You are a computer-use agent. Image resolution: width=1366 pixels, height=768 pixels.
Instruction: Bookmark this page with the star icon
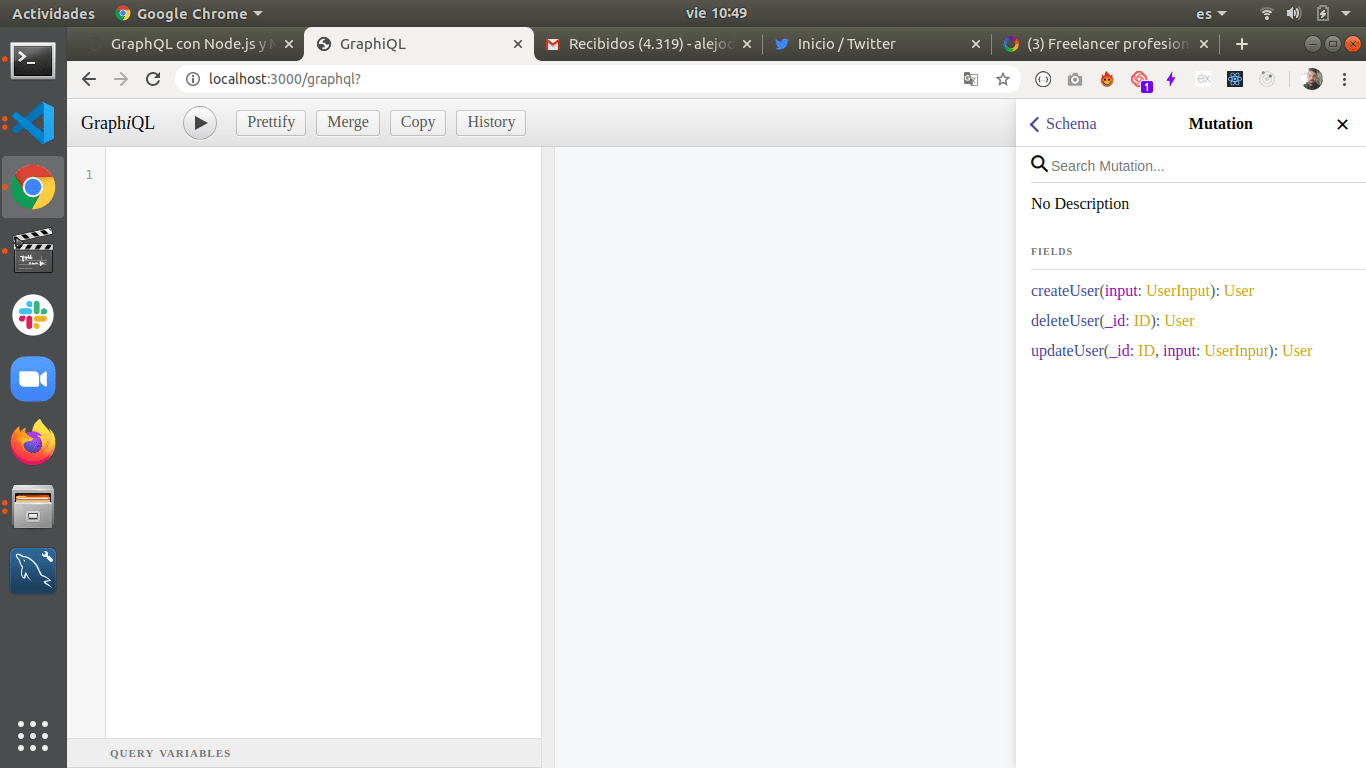pos(1003,79)
